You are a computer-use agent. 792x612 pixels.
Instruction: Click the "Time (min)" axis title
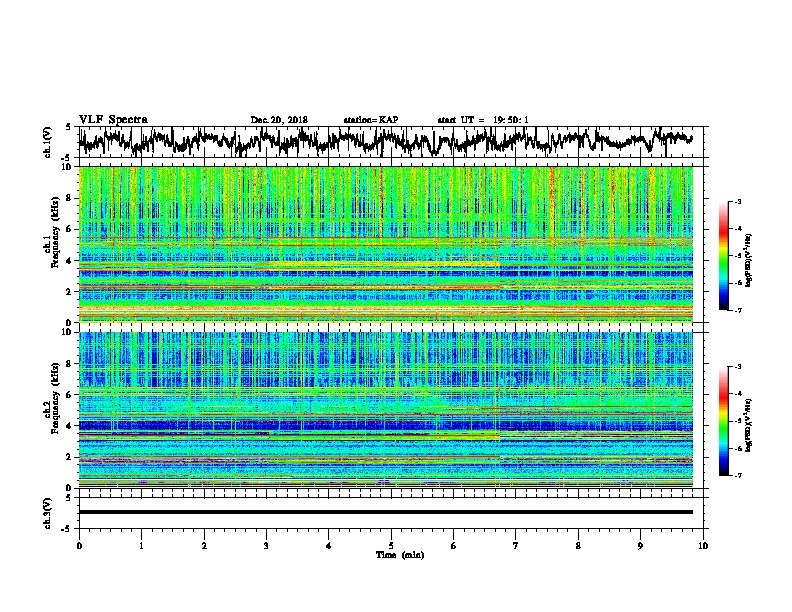point(400,555)
